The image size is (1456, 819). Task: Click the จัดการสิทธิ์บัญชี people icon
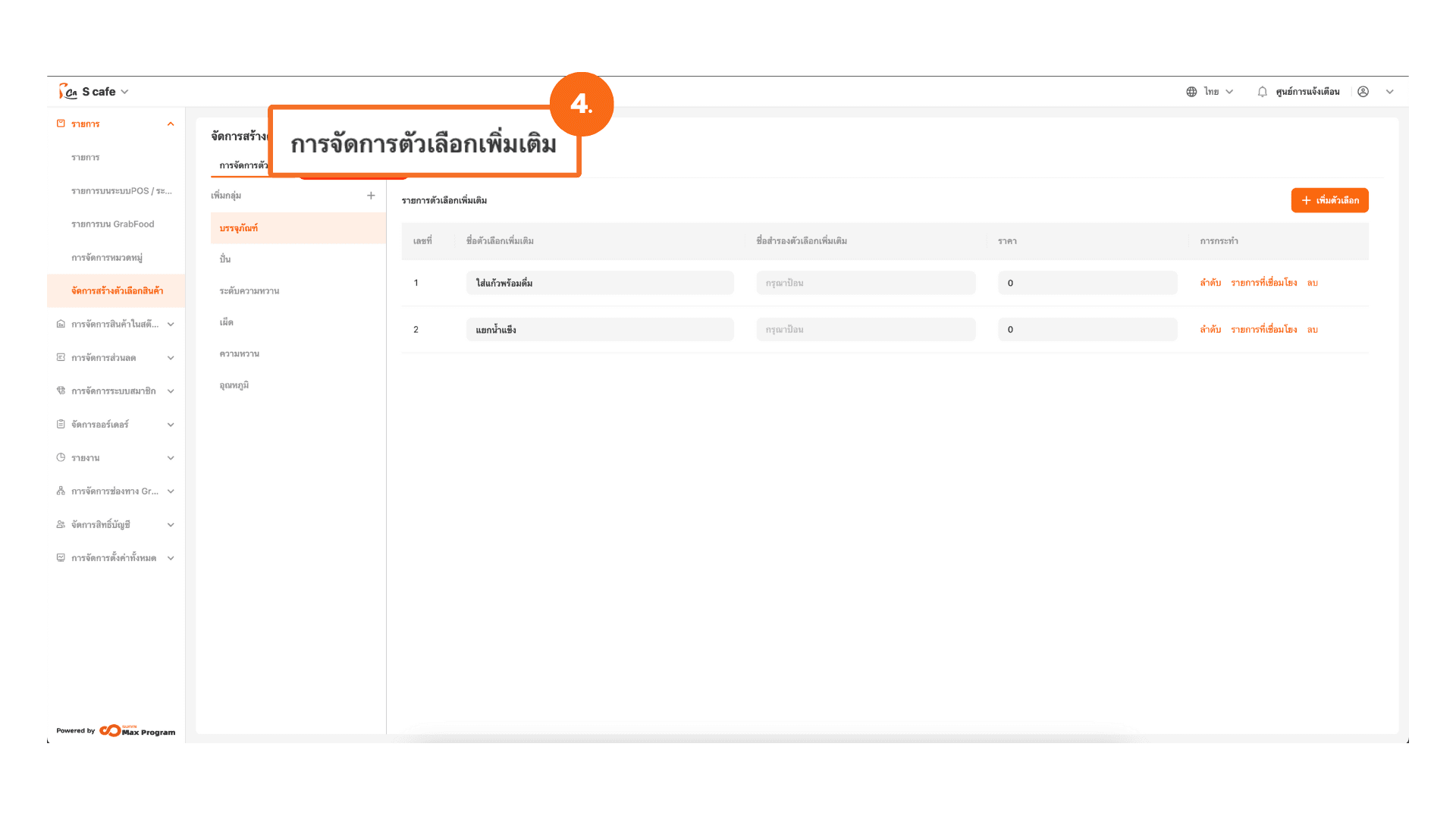pyautogui.click(x=61, y=524)
